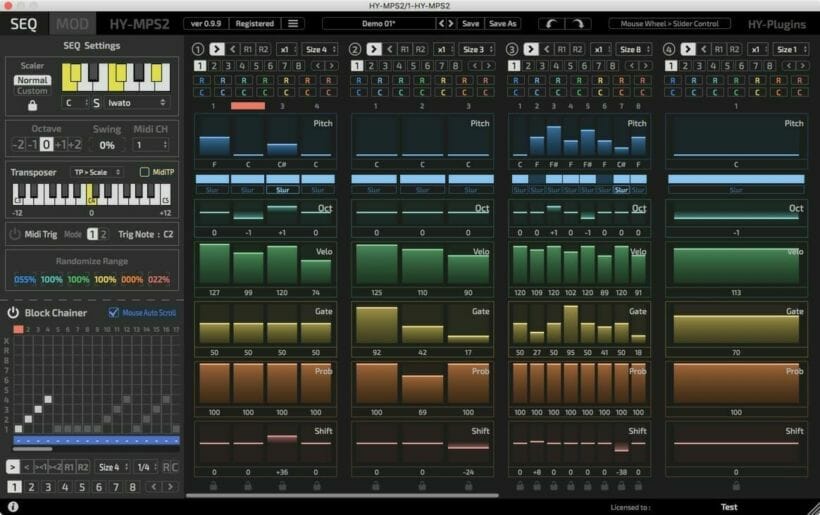
Task: Switch to the MOD tab
Action: 72,24
